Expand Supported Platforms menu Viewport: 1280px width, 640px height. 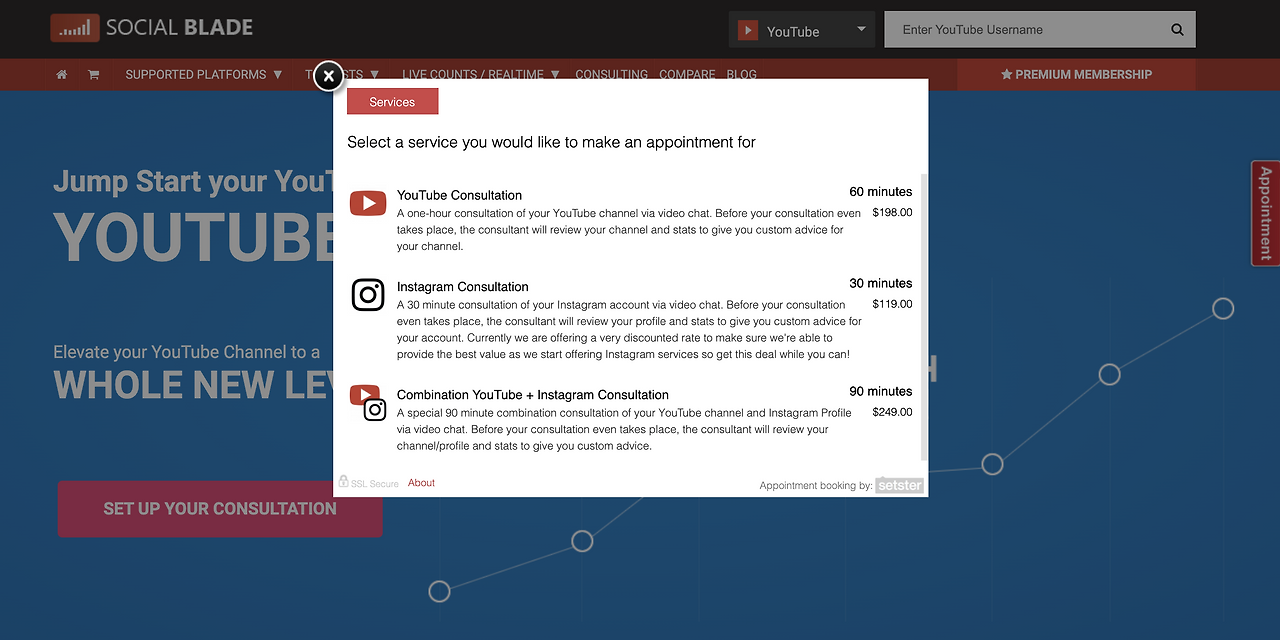tap(204, 74)
